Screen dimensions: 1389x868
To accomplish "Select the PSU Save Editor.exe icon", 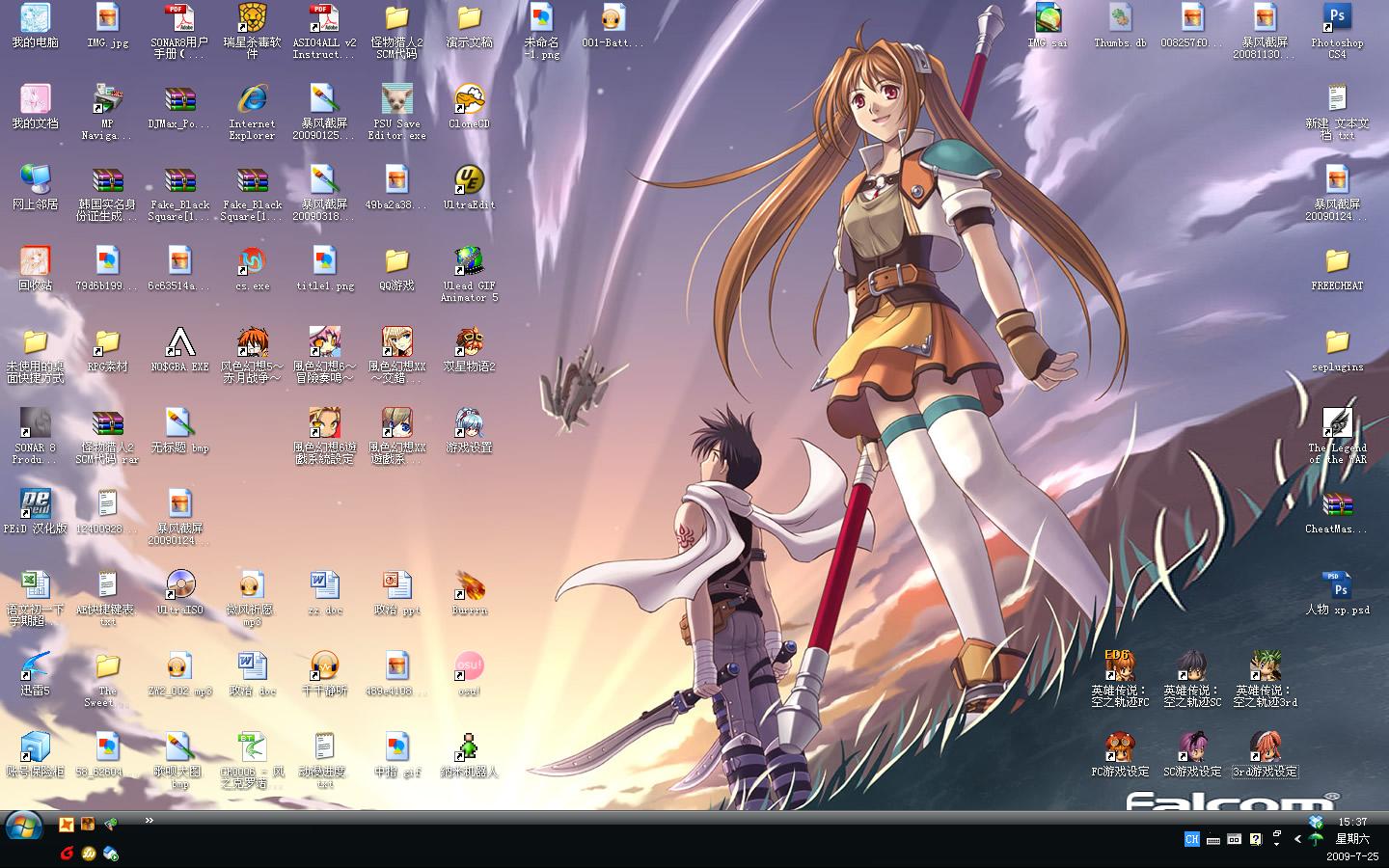I will 396,112.
